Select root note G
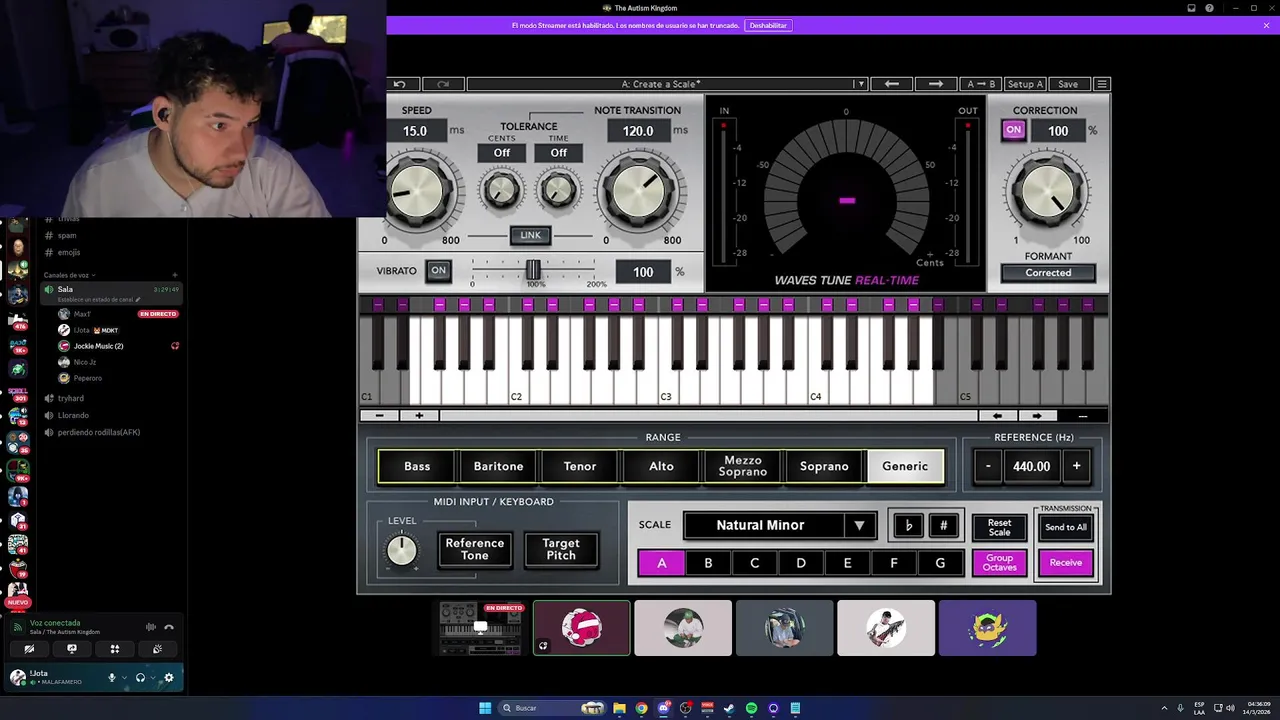1280x720 pixels. coord(940,563)
